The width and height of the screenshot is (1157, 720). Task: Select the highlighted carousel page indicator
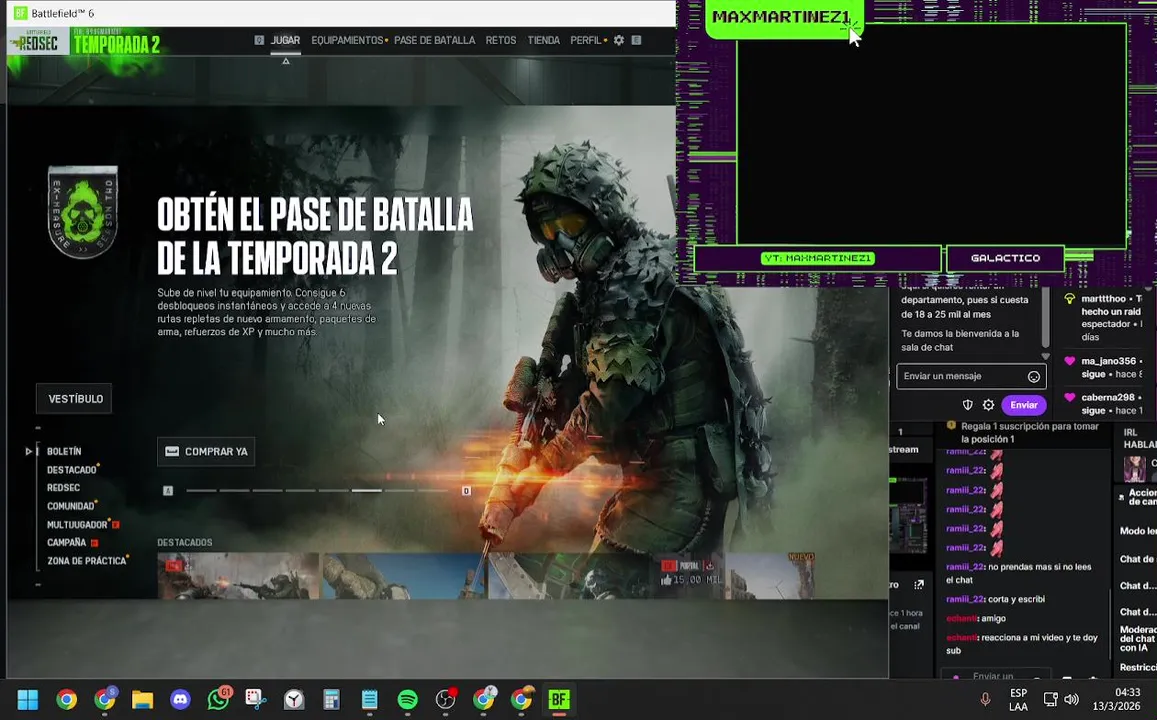(367, 491)
